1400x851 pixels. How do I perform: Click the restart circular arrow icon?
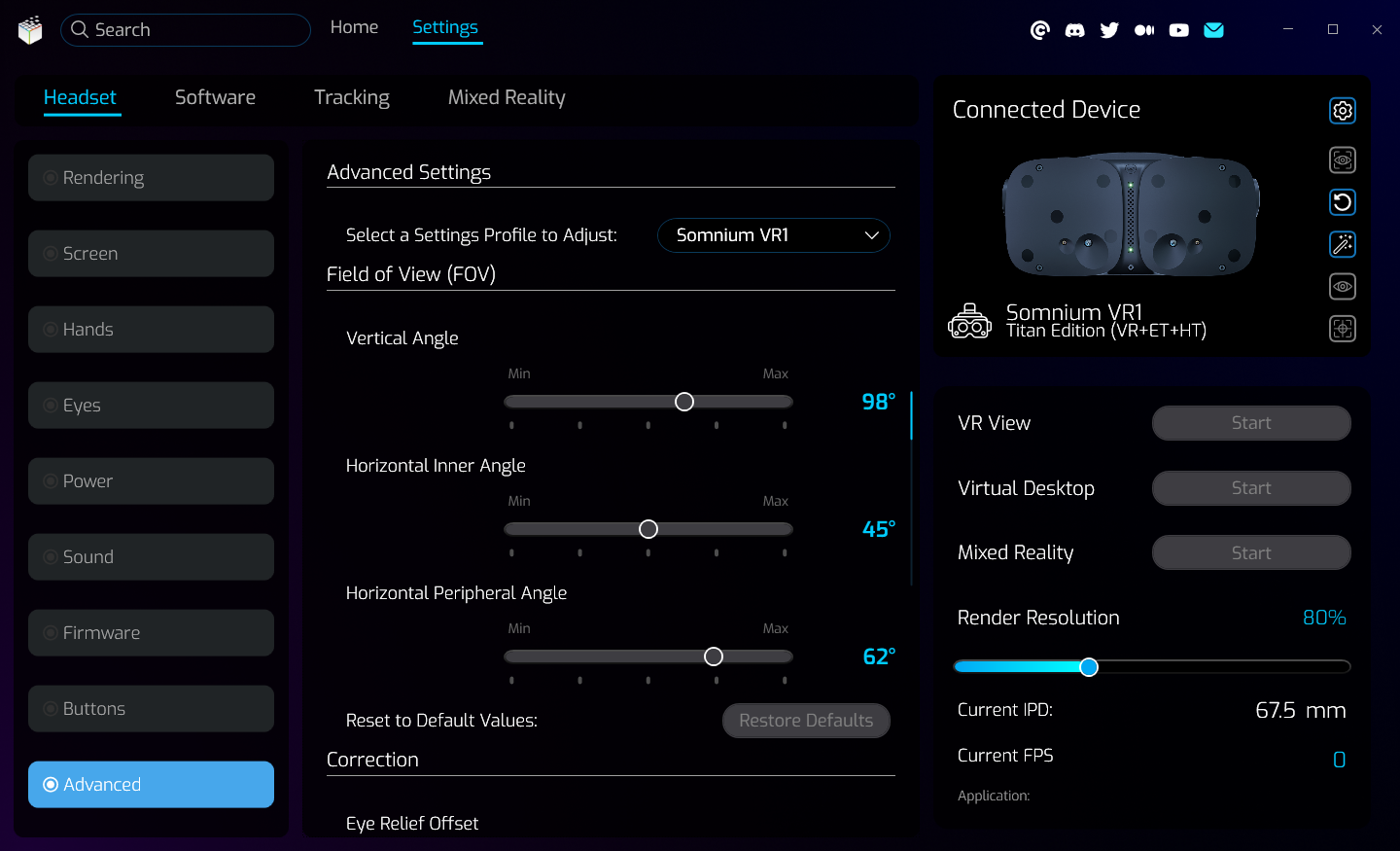(x=1343, y=202)
